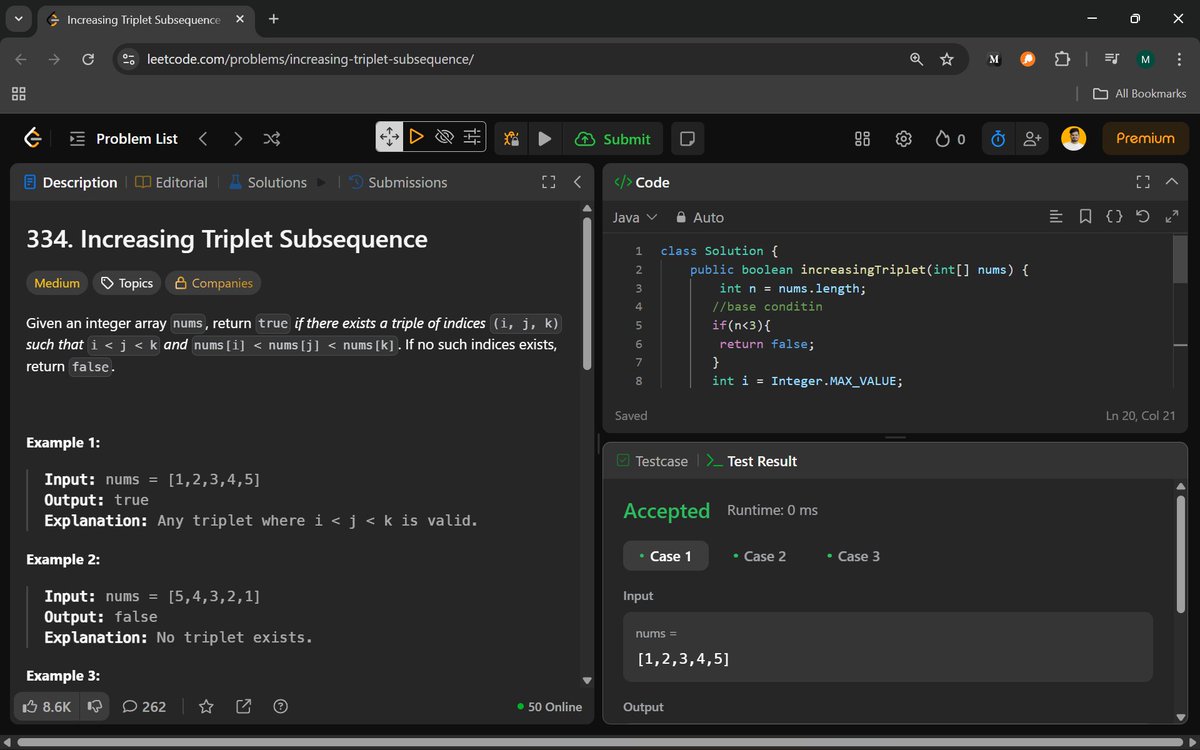
Task: Toggle the crossed-eye hide icon
Action: (445, 136)
